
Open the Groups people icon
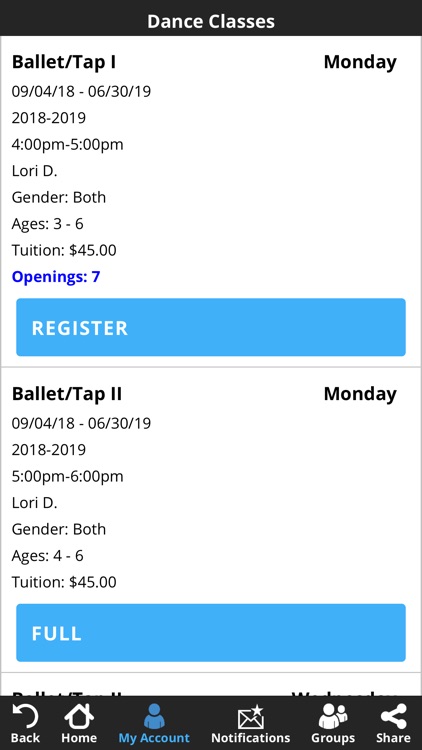pyautogui.click(x=333, y=716)
